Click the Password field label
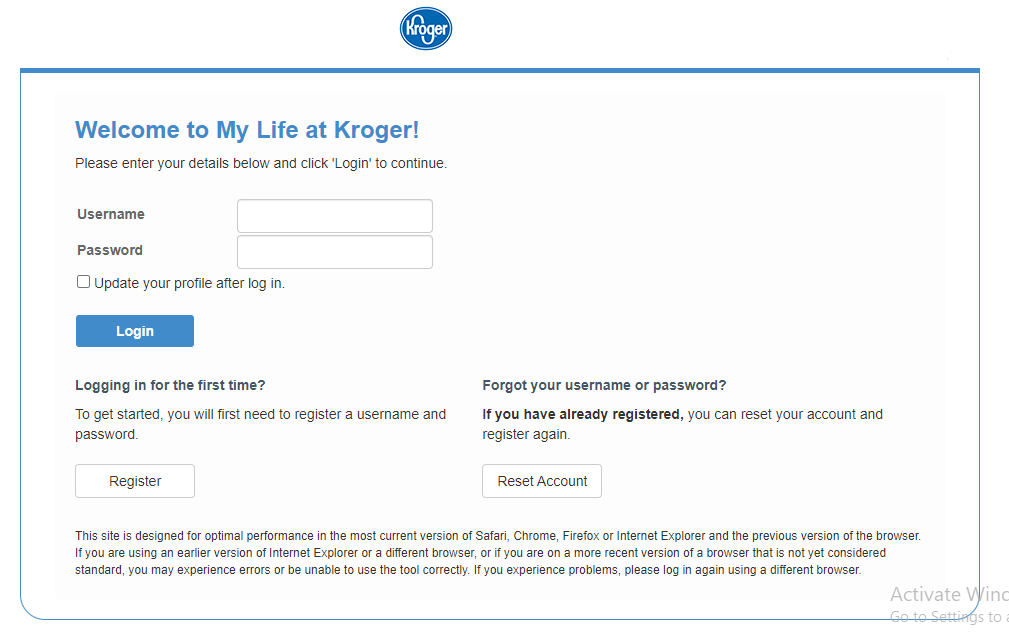Screen dimensions: 1009x635 tap(110, 250)
